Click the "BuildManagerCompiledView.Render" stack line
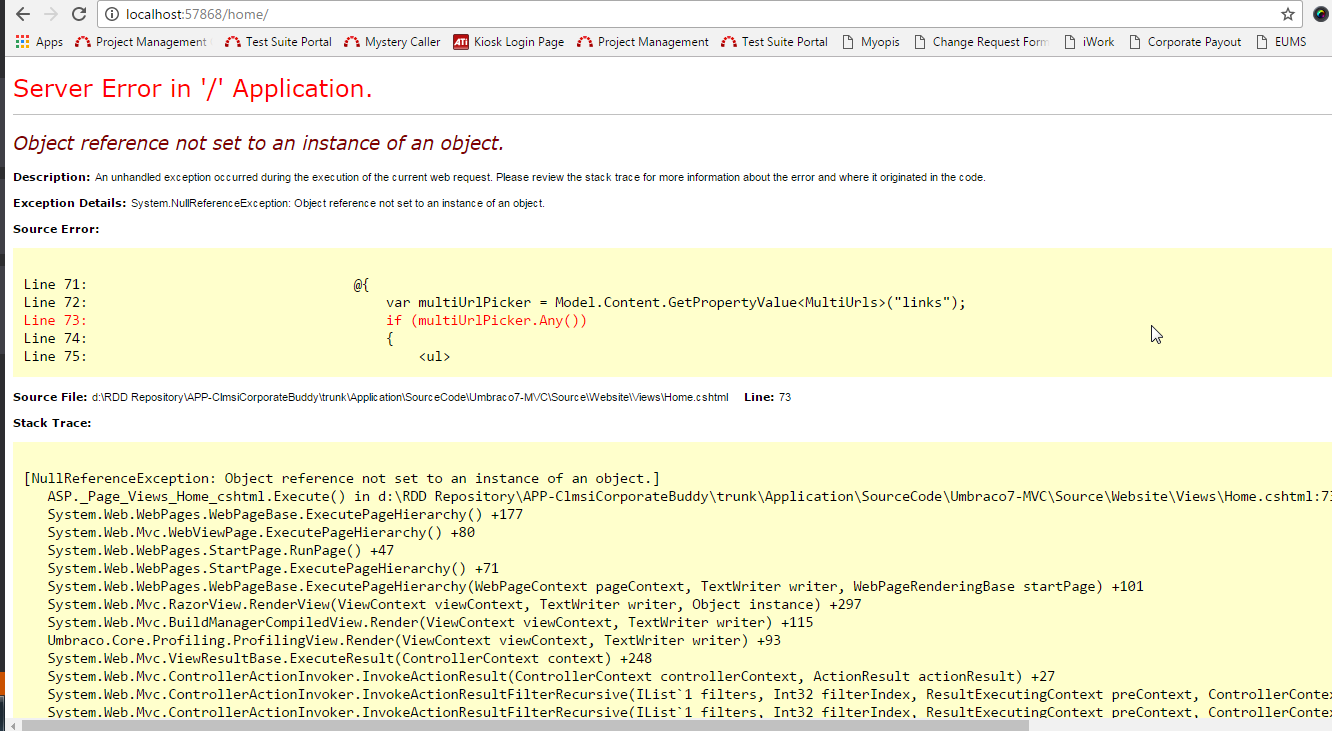The height and width of the screenshot is (731, 1332). 430,623
